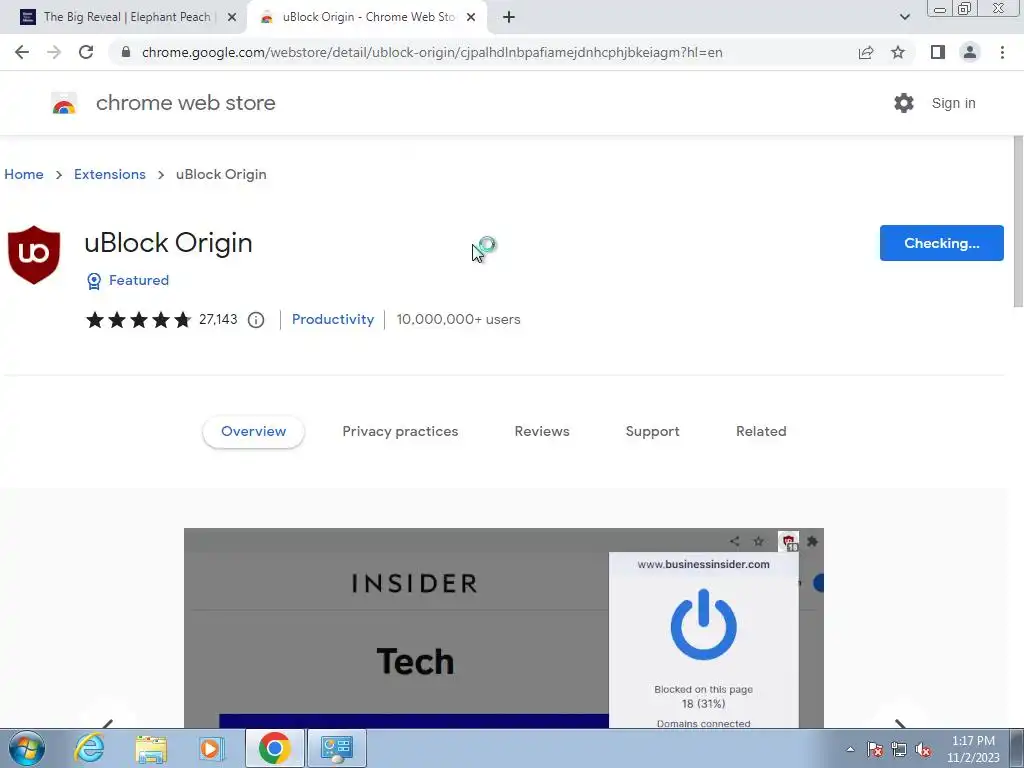
Task: Click the uBlock Origin shield logo
Action: [34, 255]
